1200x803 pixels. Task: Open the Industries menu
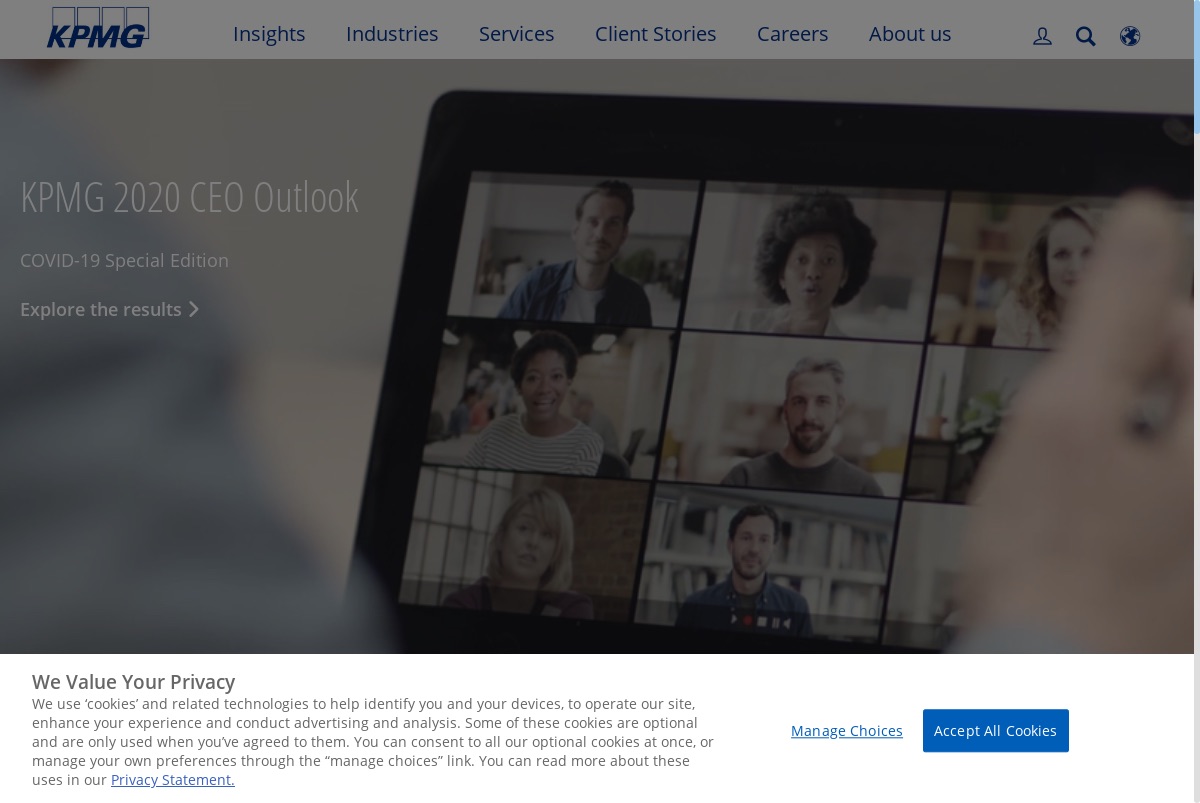[x=392, y=34]
